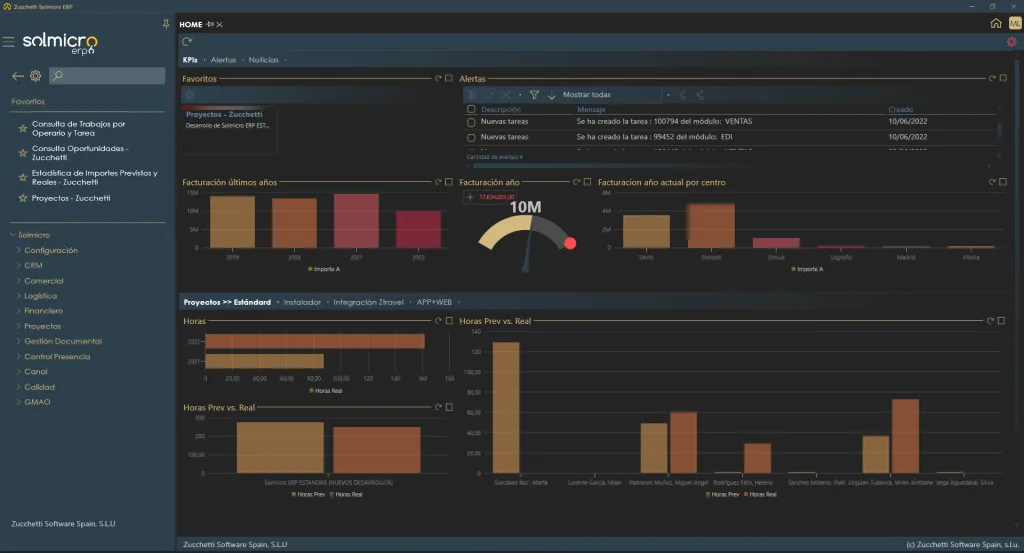The width and height of the screenshot is (1024, 553).
Task: Expand the Gestión Documental node
Action: click(19, 341)
